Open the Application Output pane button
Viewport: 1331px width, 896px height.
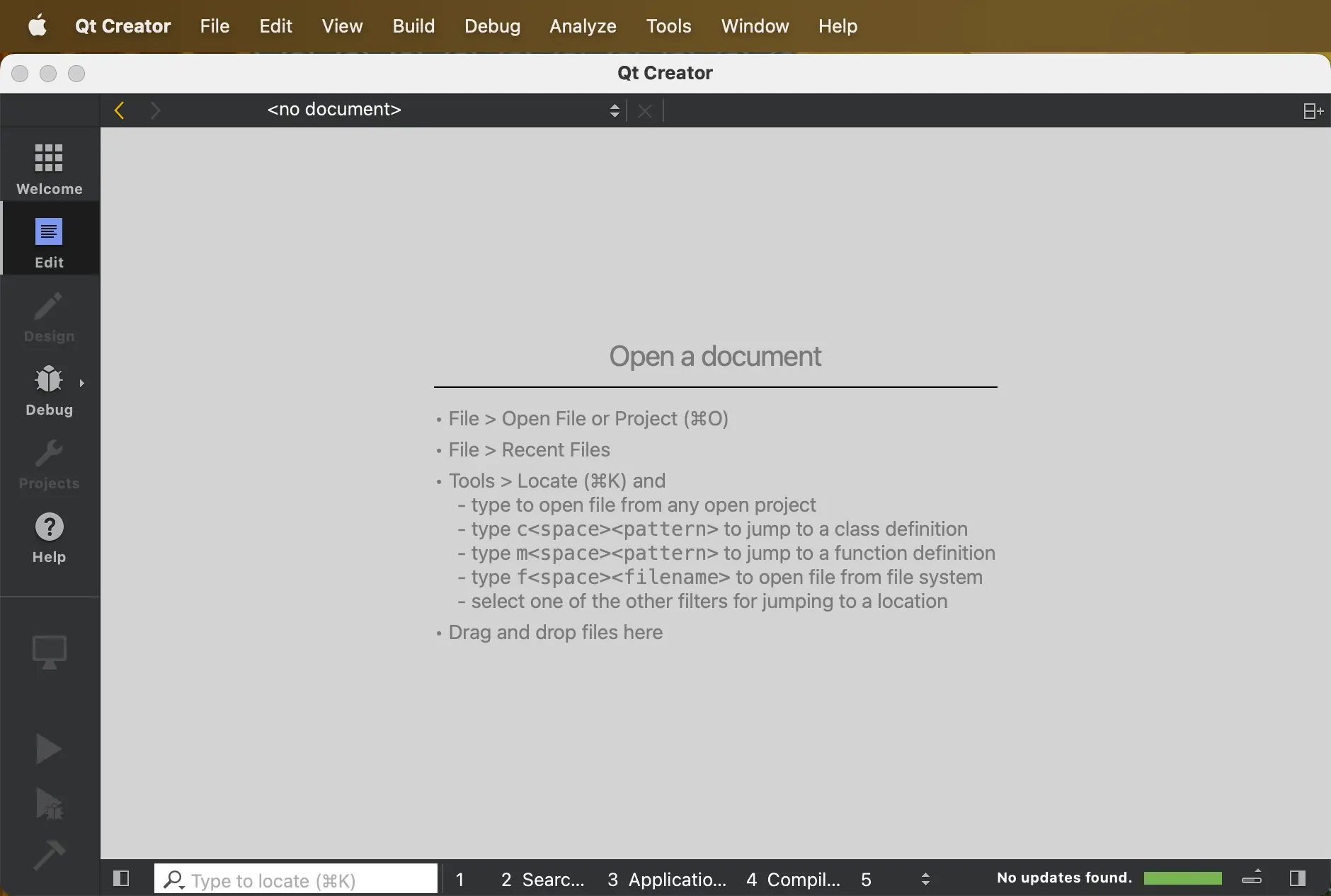666,879
